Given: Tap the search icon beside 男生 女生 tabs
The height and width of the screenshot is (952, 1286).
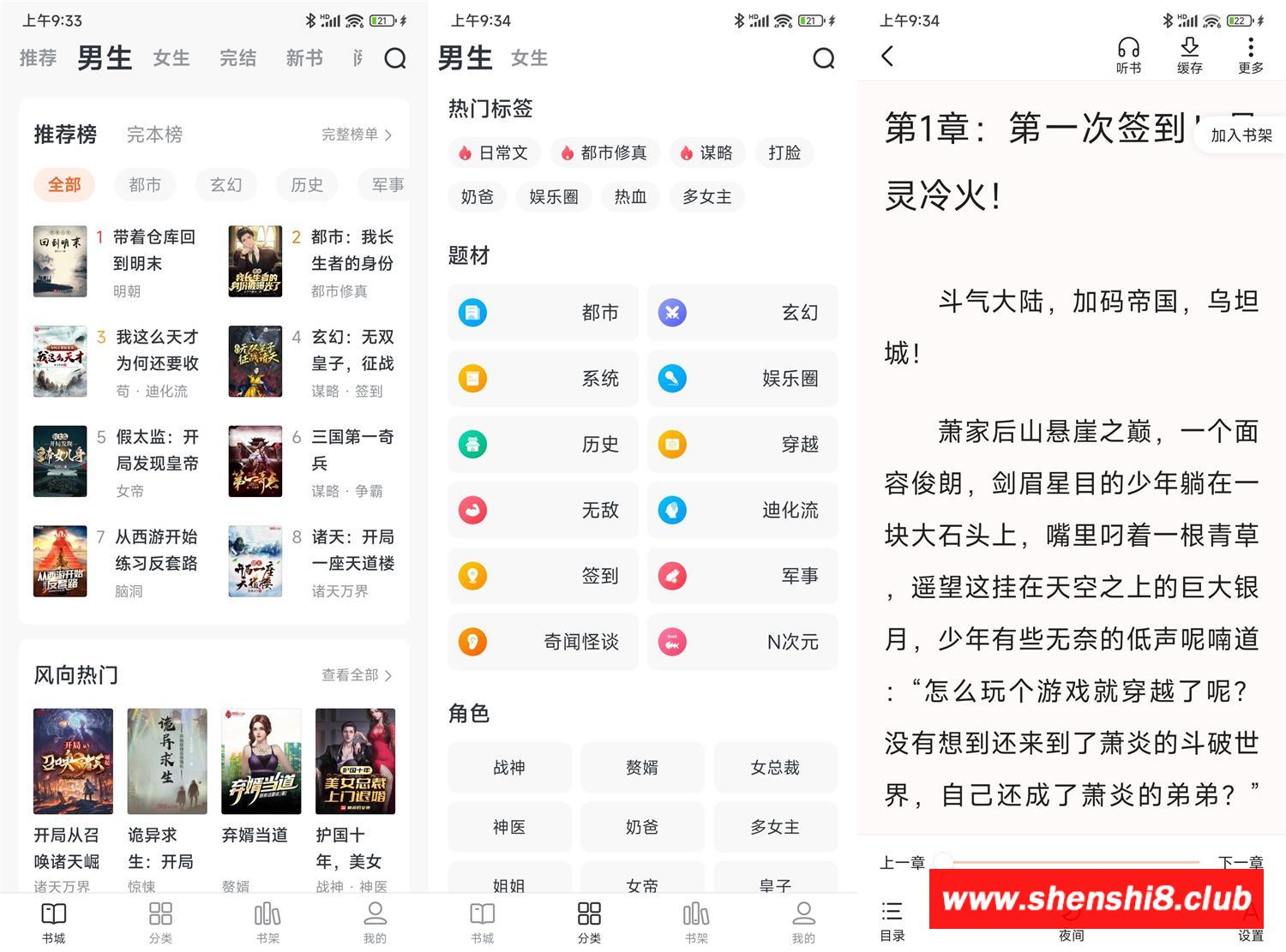Looking at the screenshot, I should tap(823, 58).
